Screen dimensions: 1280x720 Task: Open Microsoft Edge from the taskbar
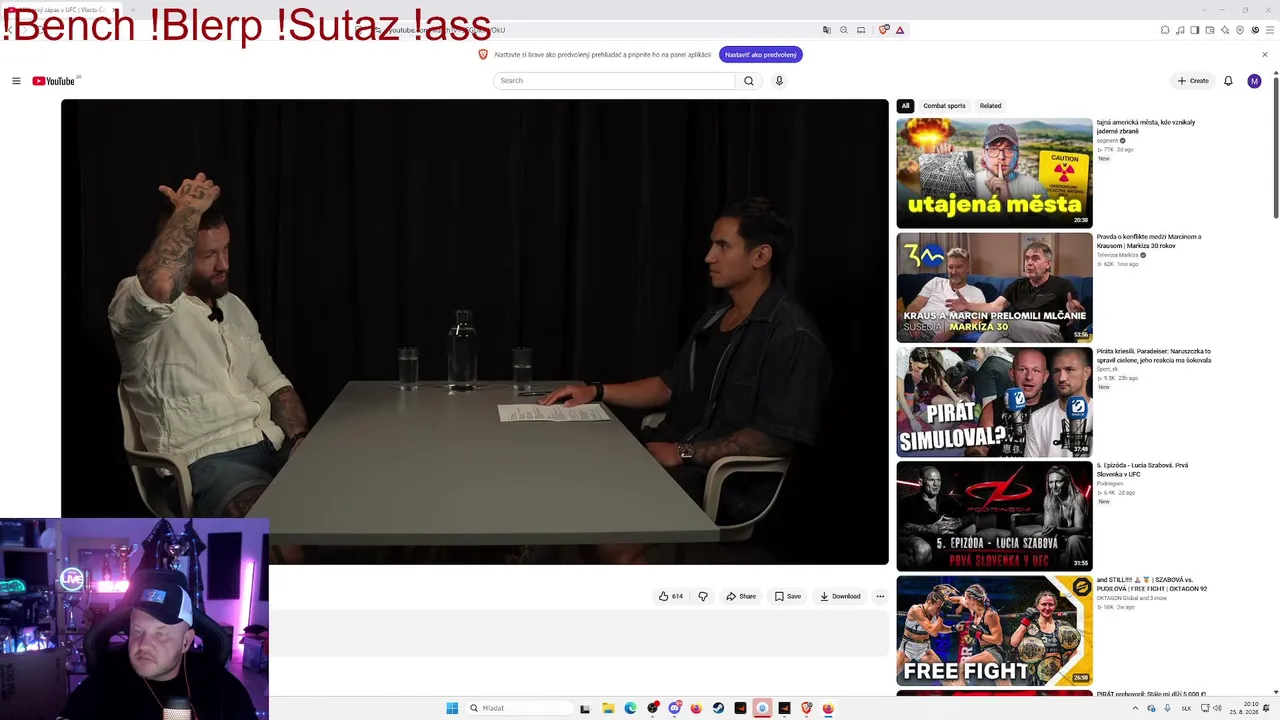630,708
